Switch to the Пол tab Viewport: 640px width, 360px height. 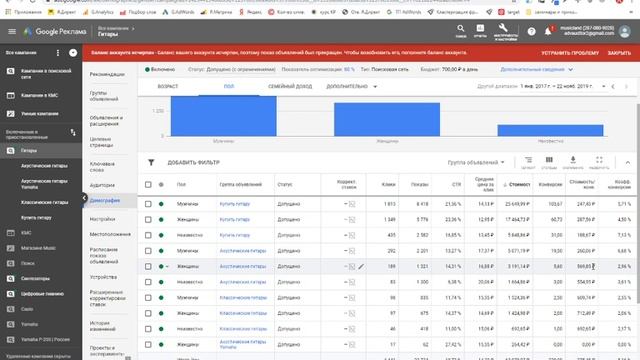pyautogui.click(x=229, y=87)
